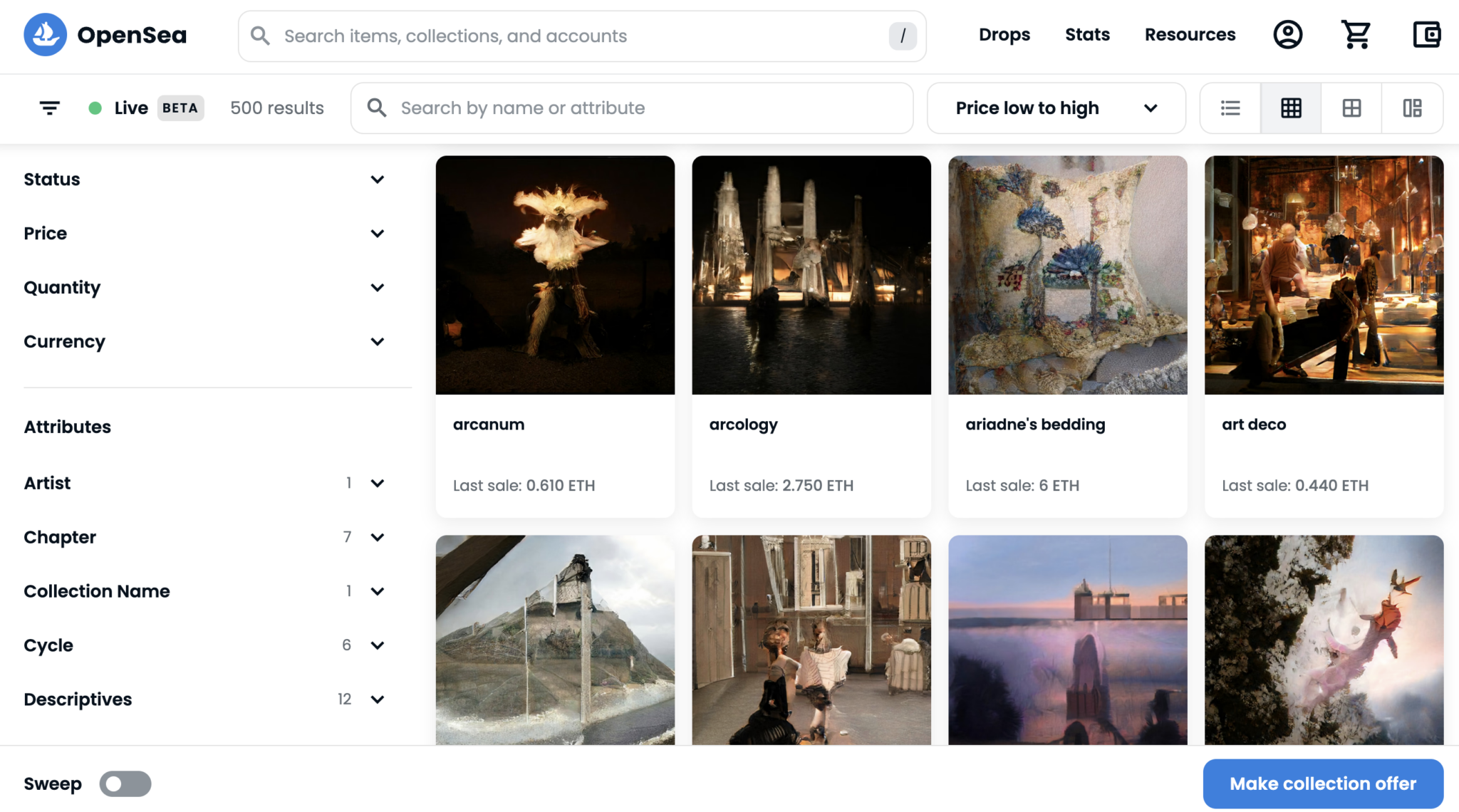Open the arcanum NFT thumbnail
Viewport: 1459px width, 812px height.
click(555, 275)
